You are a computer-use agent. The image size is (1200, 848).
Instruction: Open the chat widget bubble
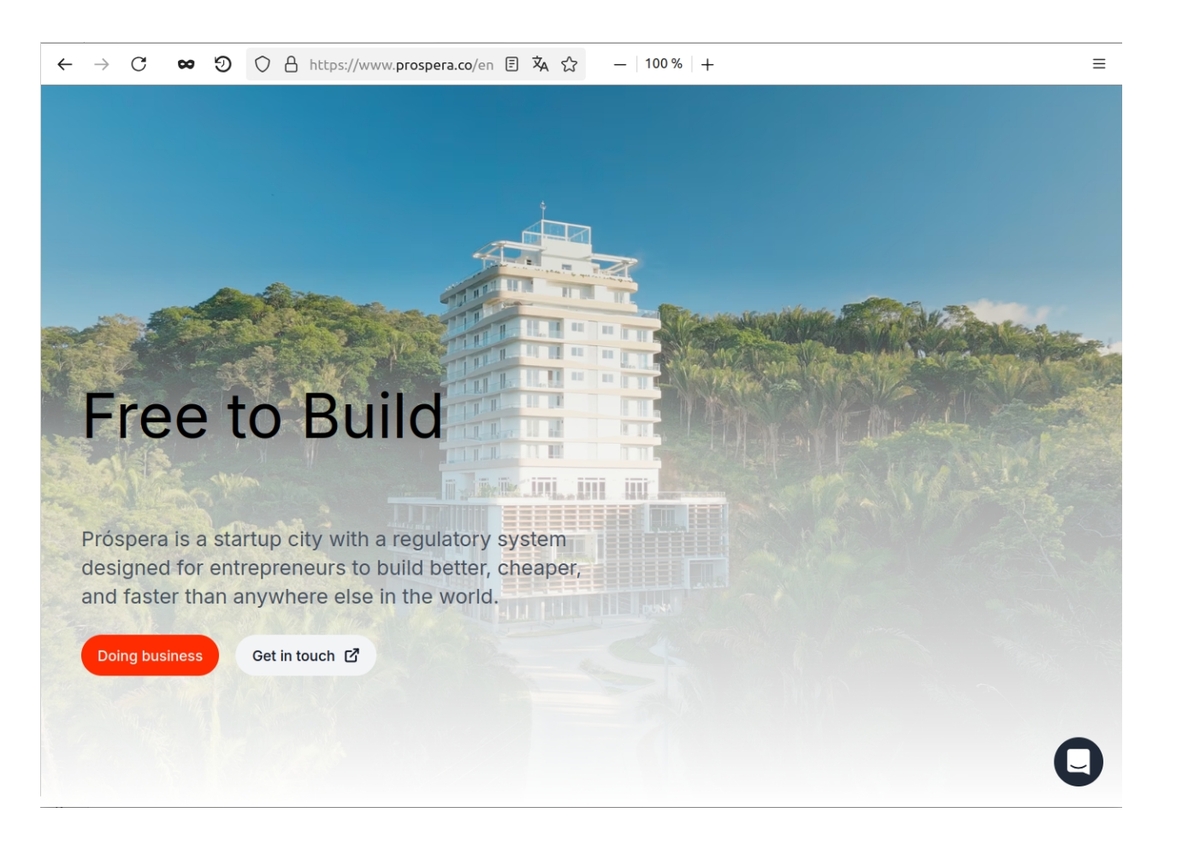(1078, 762)
